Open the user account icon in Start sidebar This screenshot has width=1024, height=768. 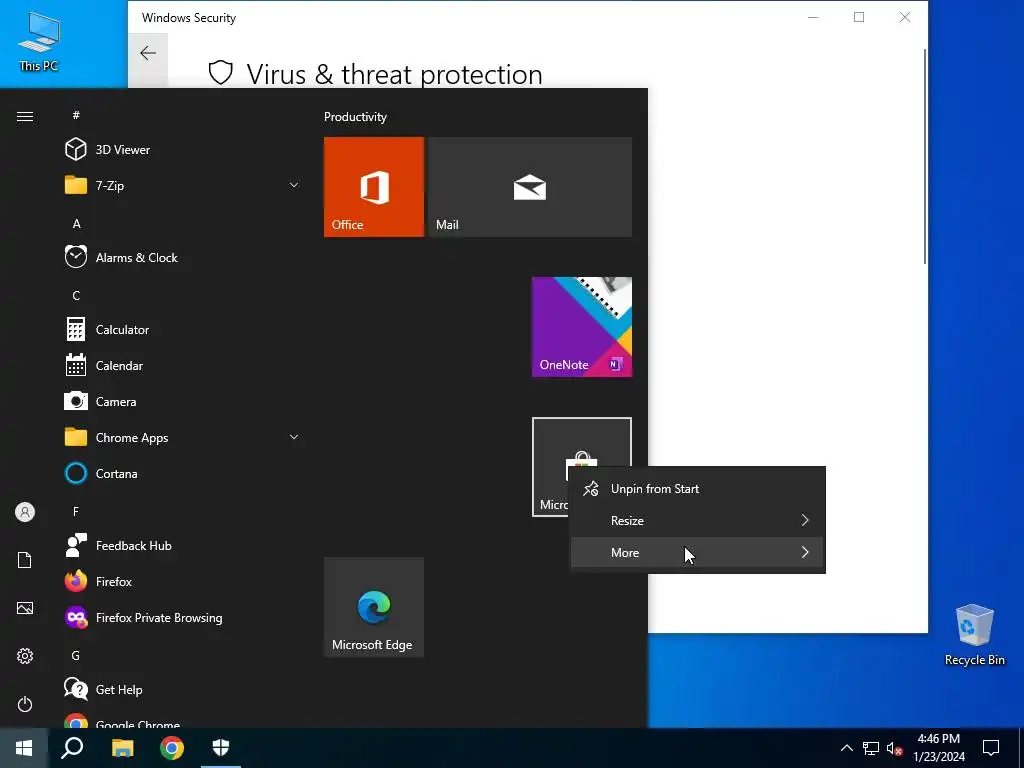[x=25, y=512]
